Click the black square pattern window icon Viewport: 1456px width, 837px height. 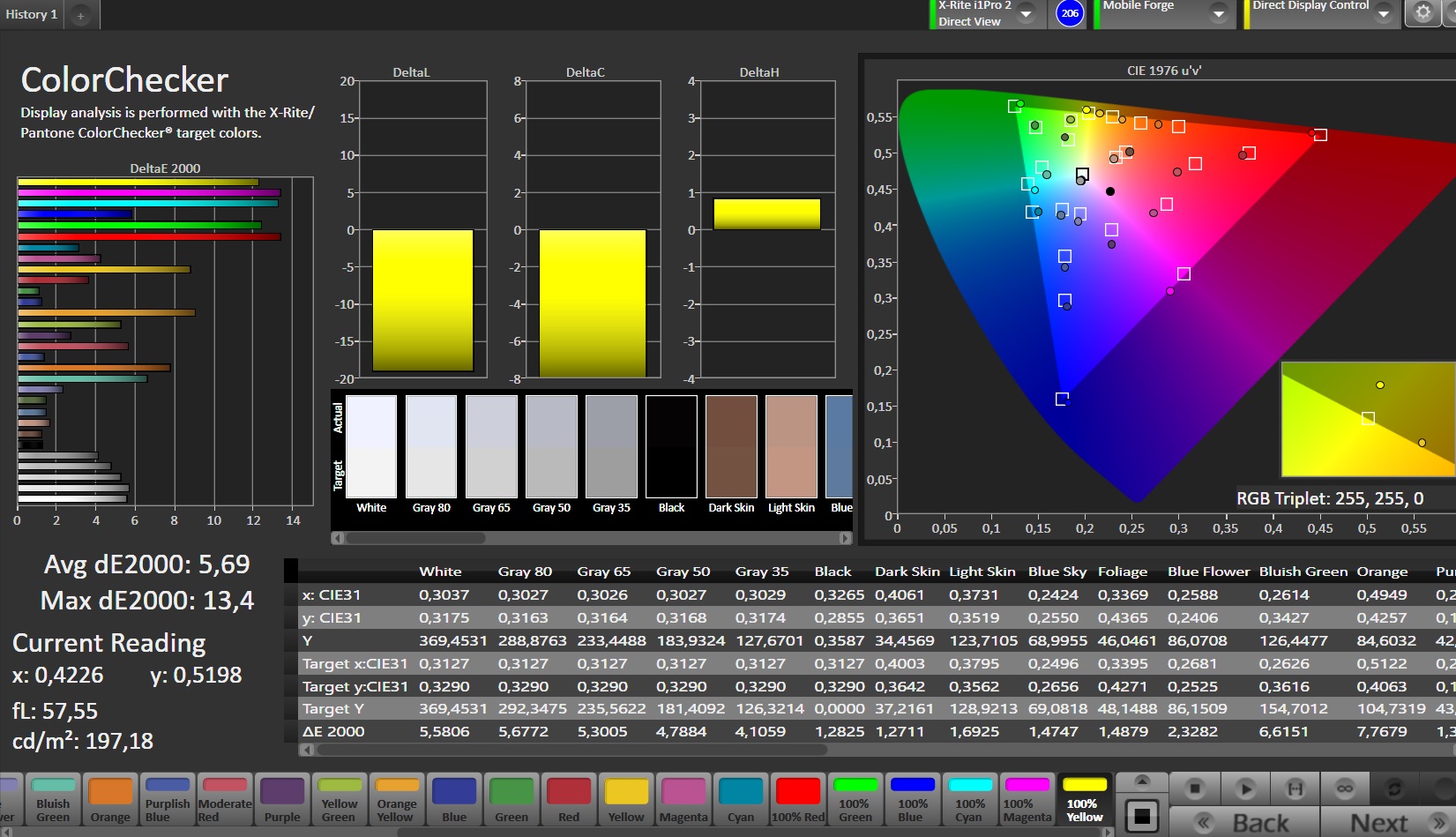coord(1142,816)
